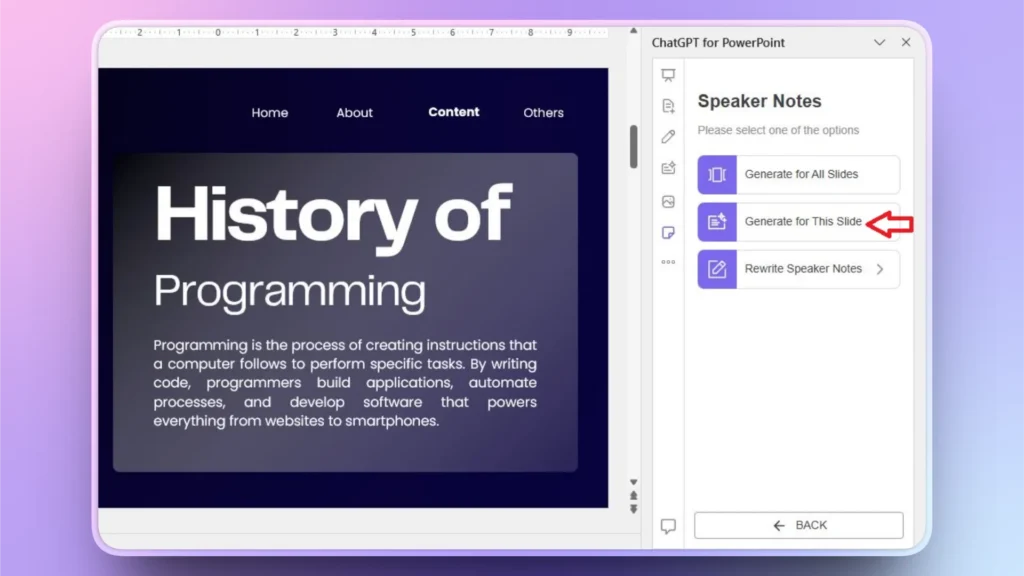Select the image generation icon
The image size is (1024, 576).
[x=668, y=200]
